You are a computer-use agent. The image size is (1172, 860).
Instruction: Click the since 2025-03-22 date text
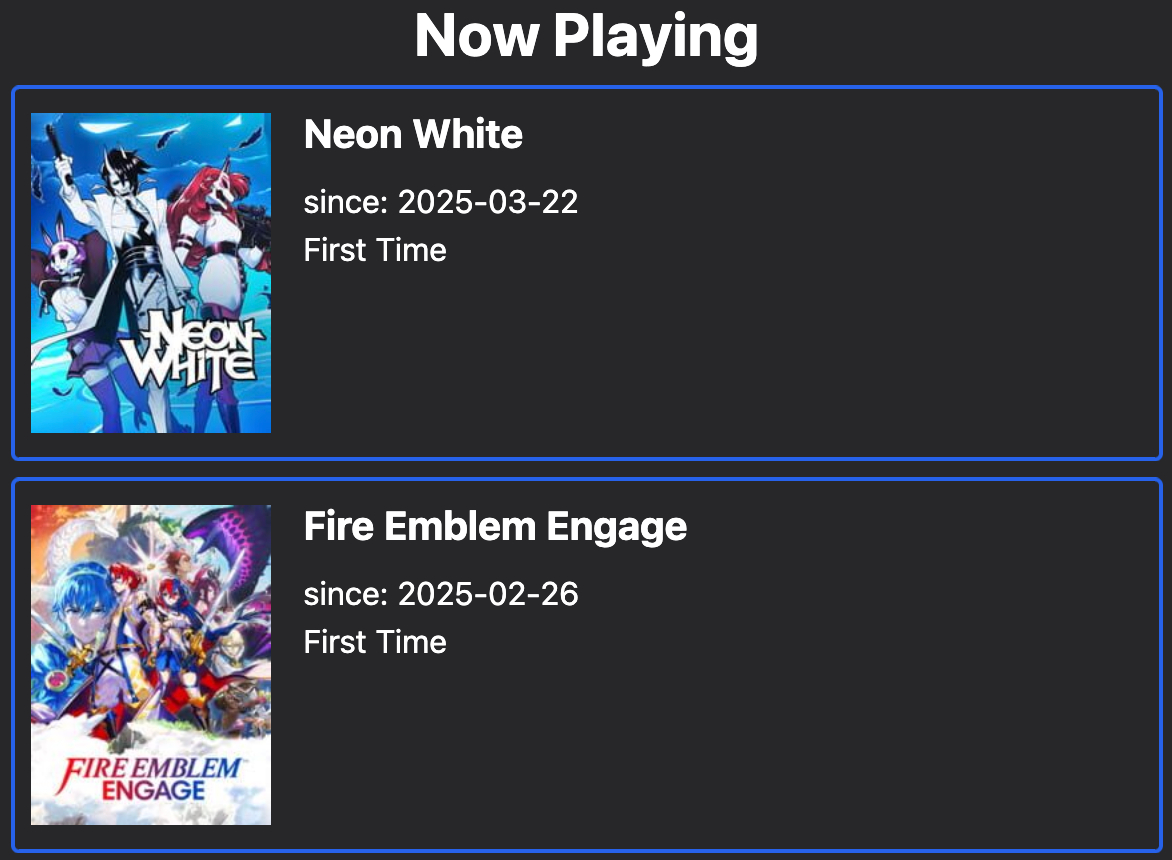[x=441, y=202]
